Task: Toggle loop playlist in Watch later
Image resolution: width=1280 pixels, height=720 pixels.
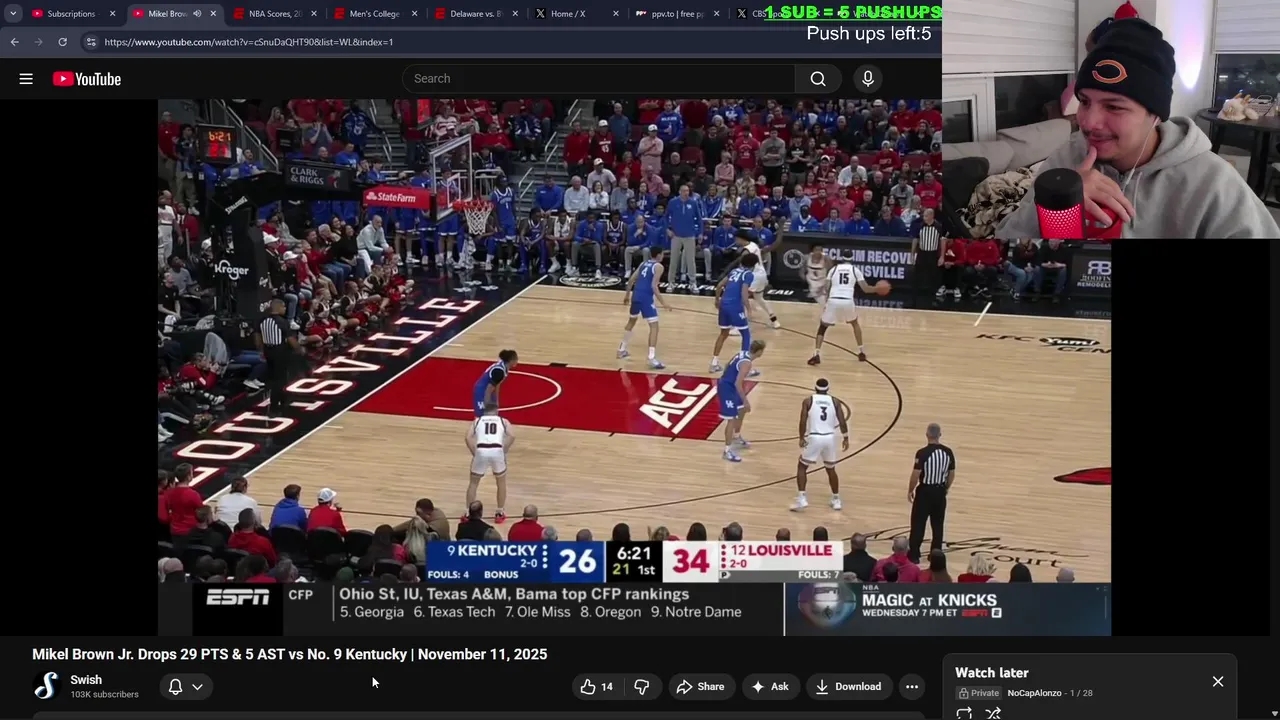Action: click(964, 713)
